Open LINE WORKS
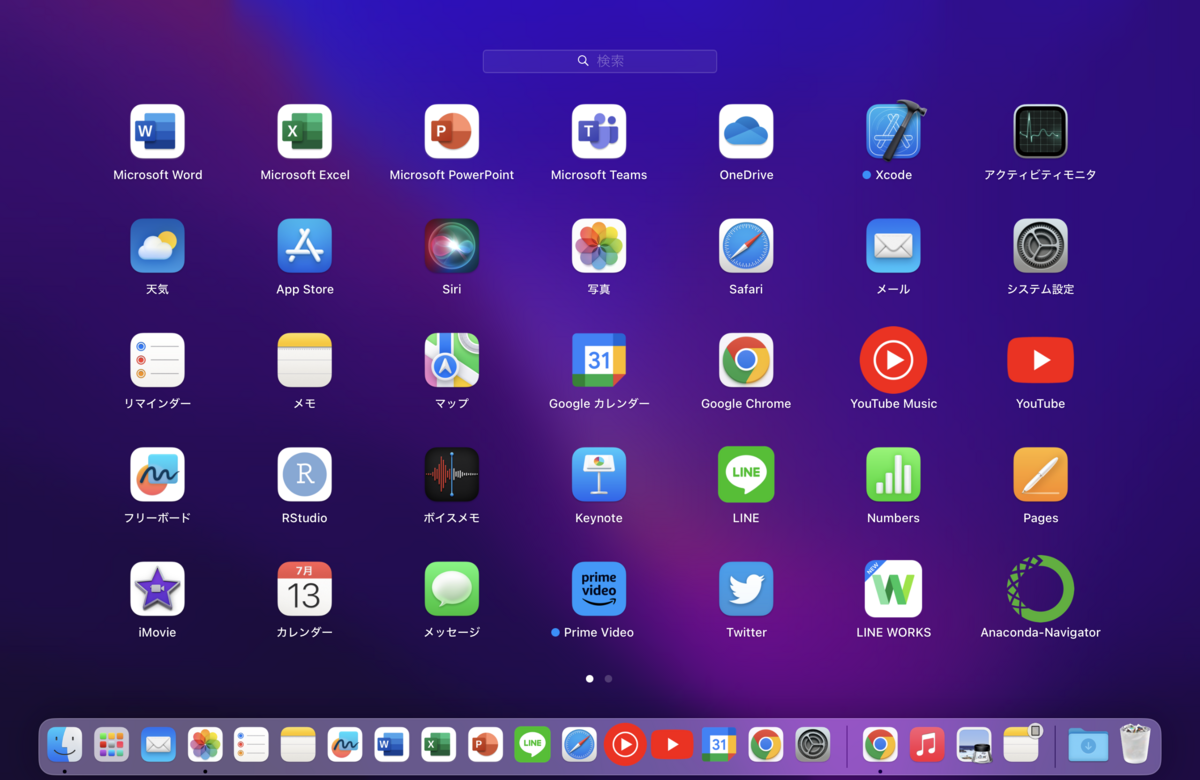 [893, 589]
